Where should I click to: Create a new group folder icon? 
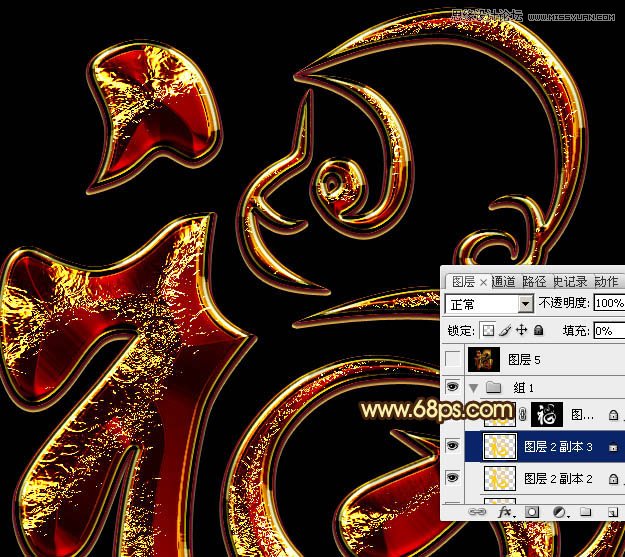point(585,512)
